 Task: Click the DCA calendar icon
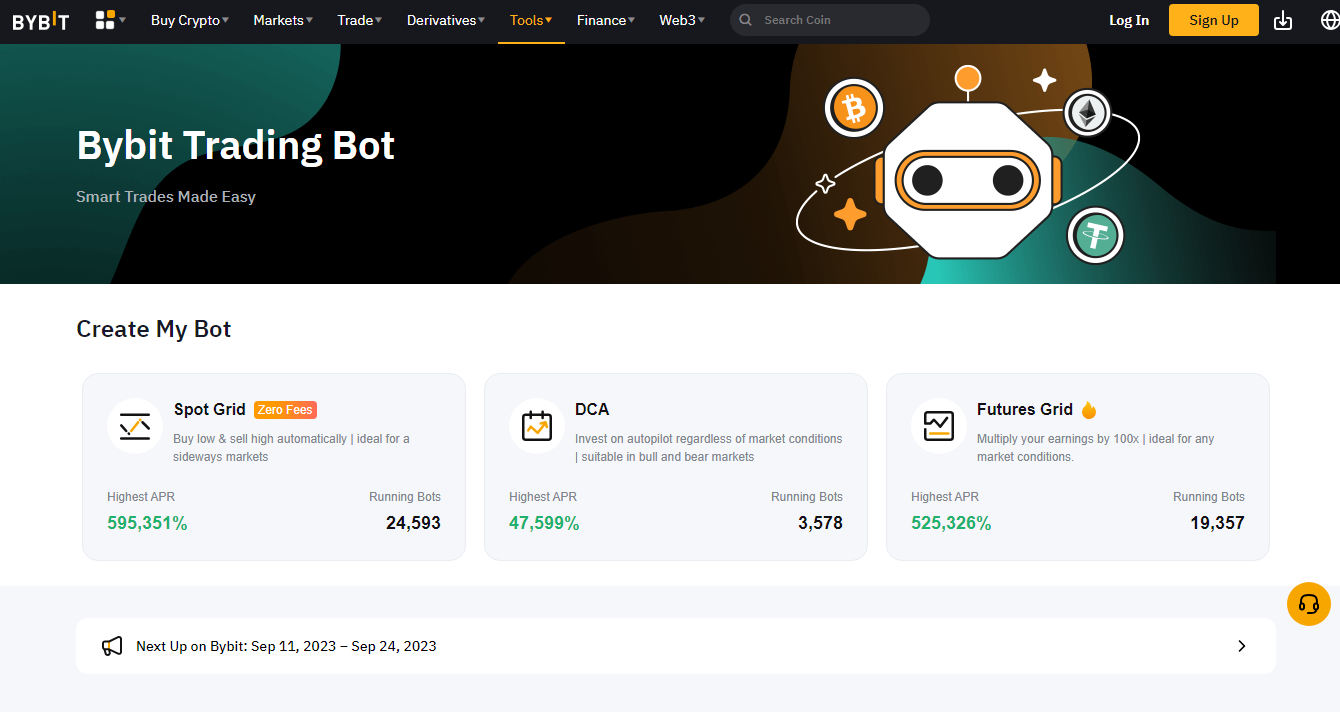537,426
